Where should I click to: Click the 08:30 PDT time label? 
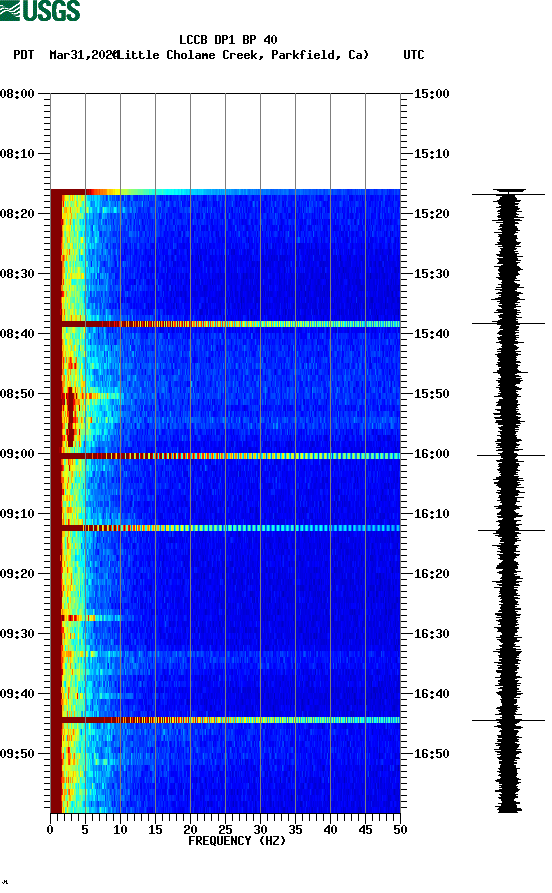point(18,273)
